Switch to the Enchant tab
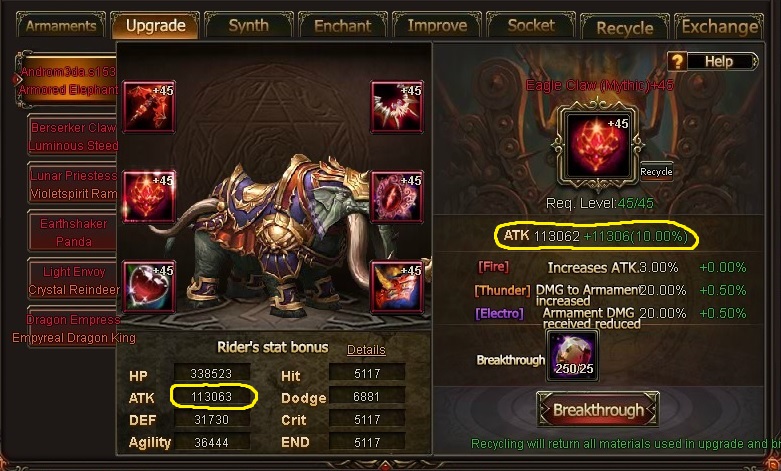781x471 pixels. coord(343,25)
